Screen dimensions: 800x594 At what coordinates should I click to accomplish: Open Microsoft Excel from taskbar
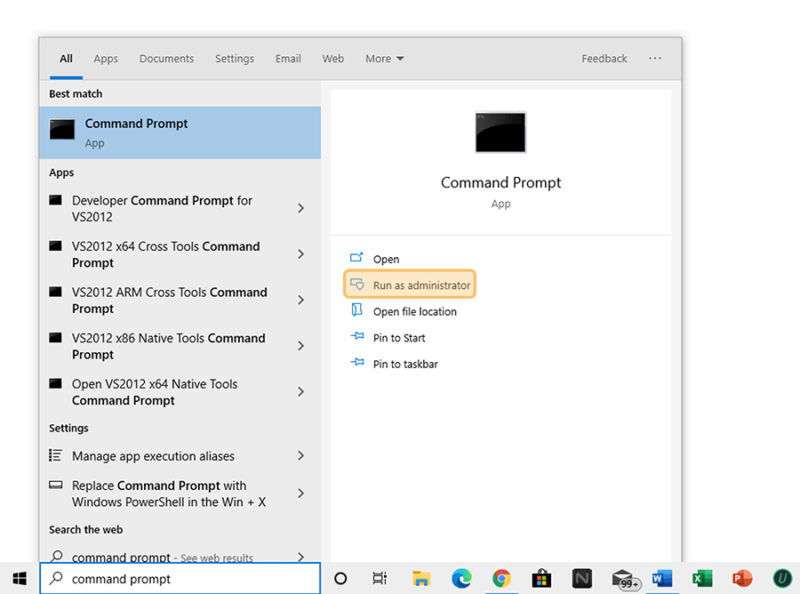coord(702,578)
